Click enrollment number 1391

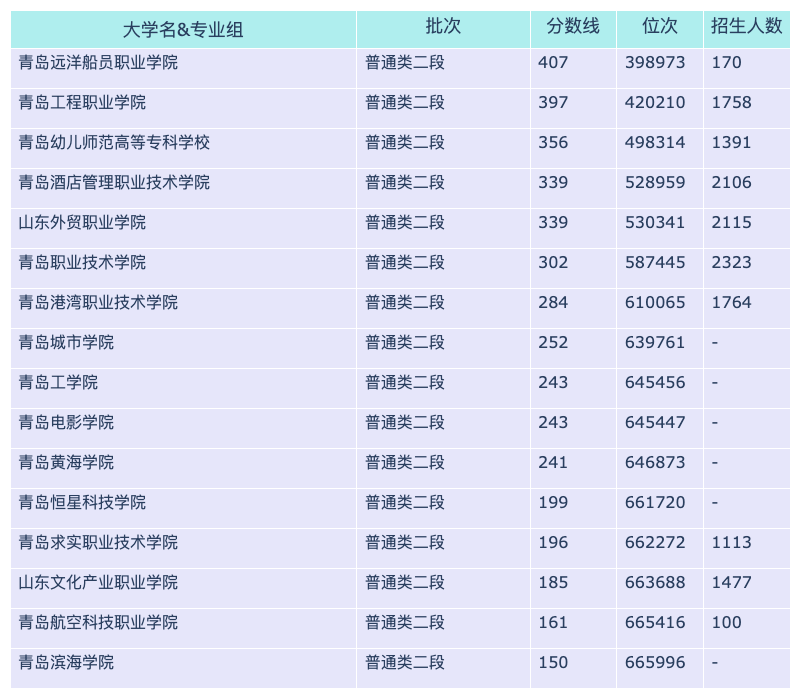732,142
